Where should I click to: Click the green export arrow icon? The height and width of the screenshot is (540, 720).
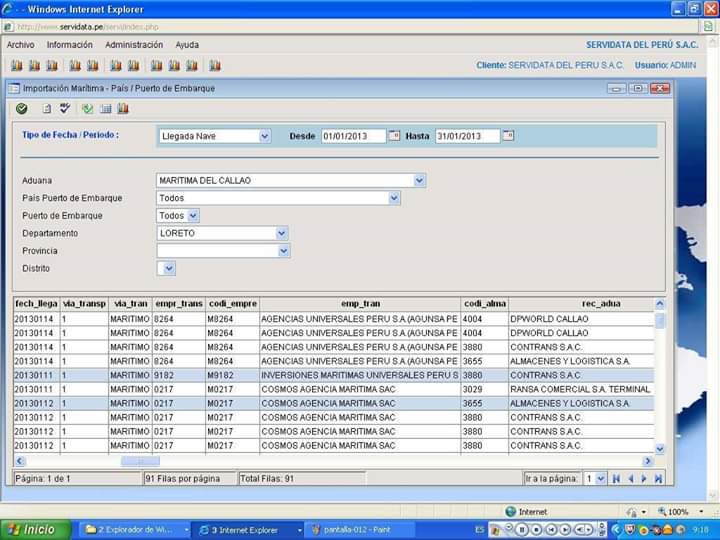tap(87, 108)
